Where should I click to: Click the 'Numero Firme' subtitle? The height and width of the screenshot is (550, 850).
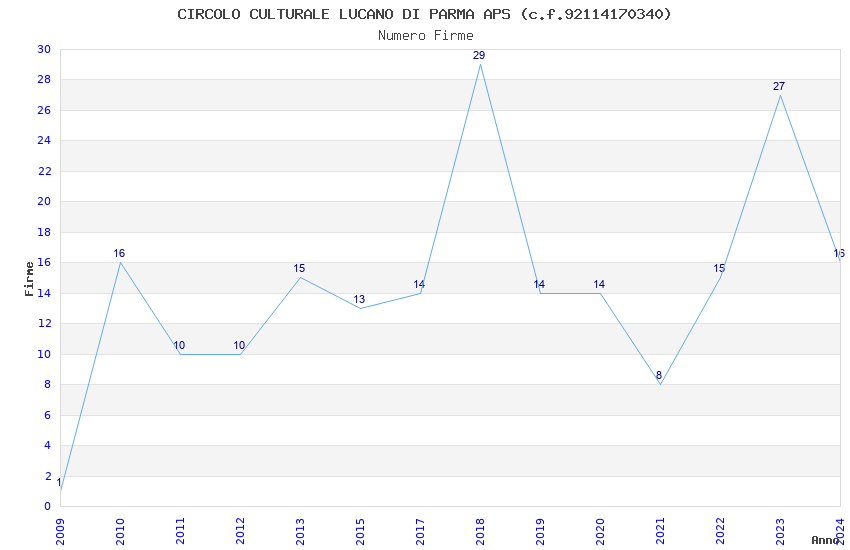click(426, 36)
